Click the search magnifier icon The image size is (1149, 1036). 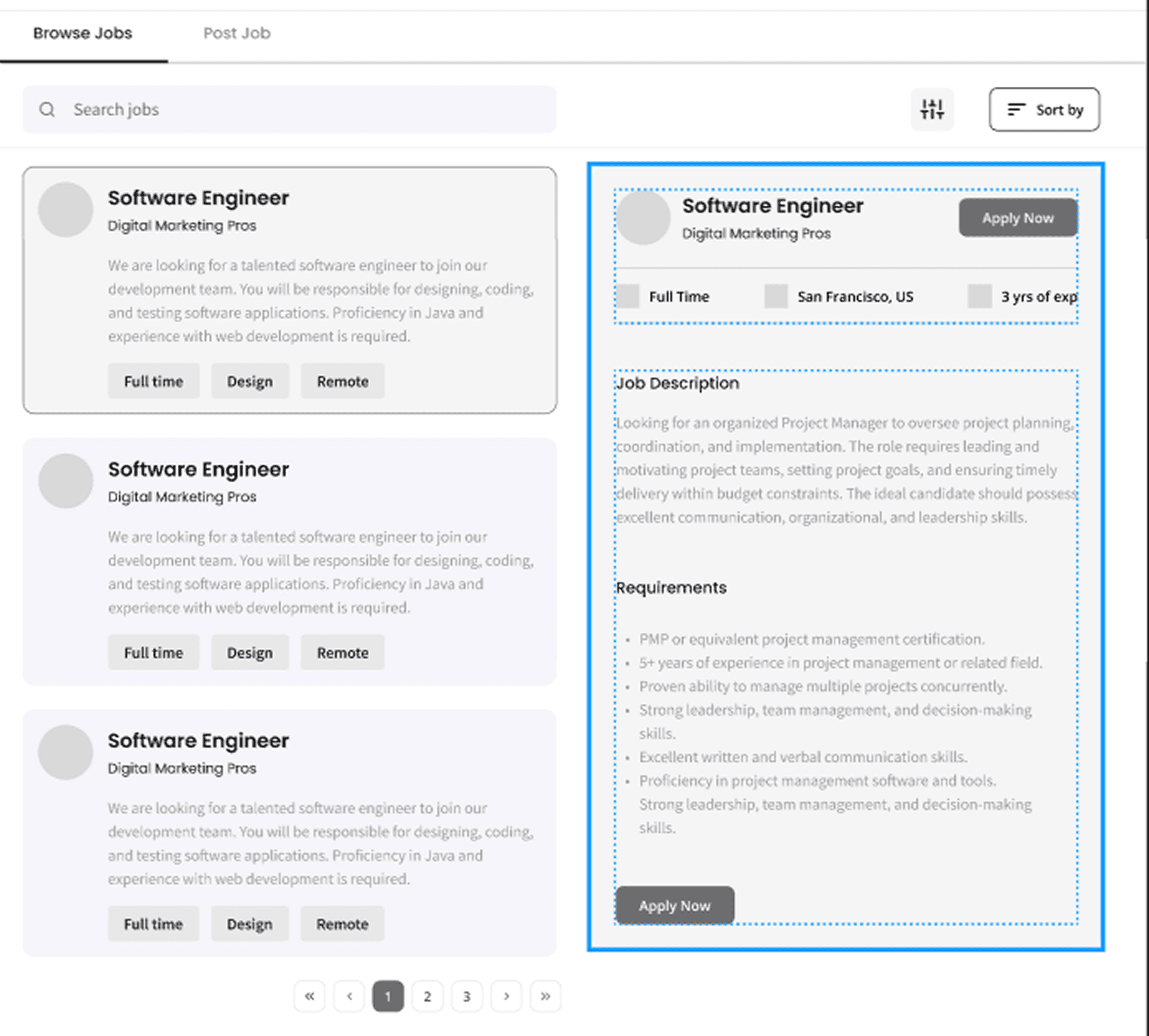(x=47, y=109)
